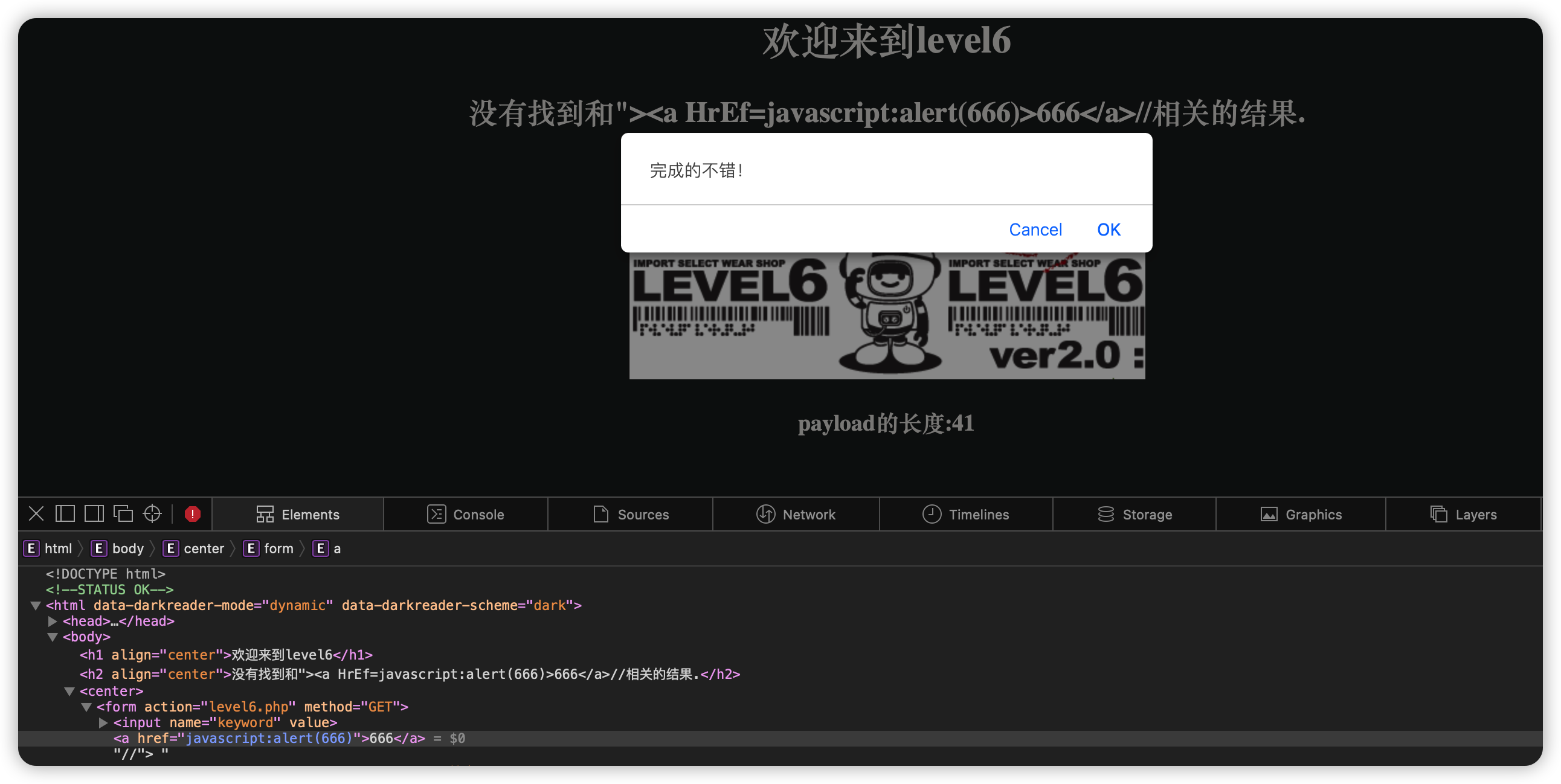Dock inspector to the left side
Image resolution: width=1561 pixels, height=784 pixels.
tap(65, 514)
